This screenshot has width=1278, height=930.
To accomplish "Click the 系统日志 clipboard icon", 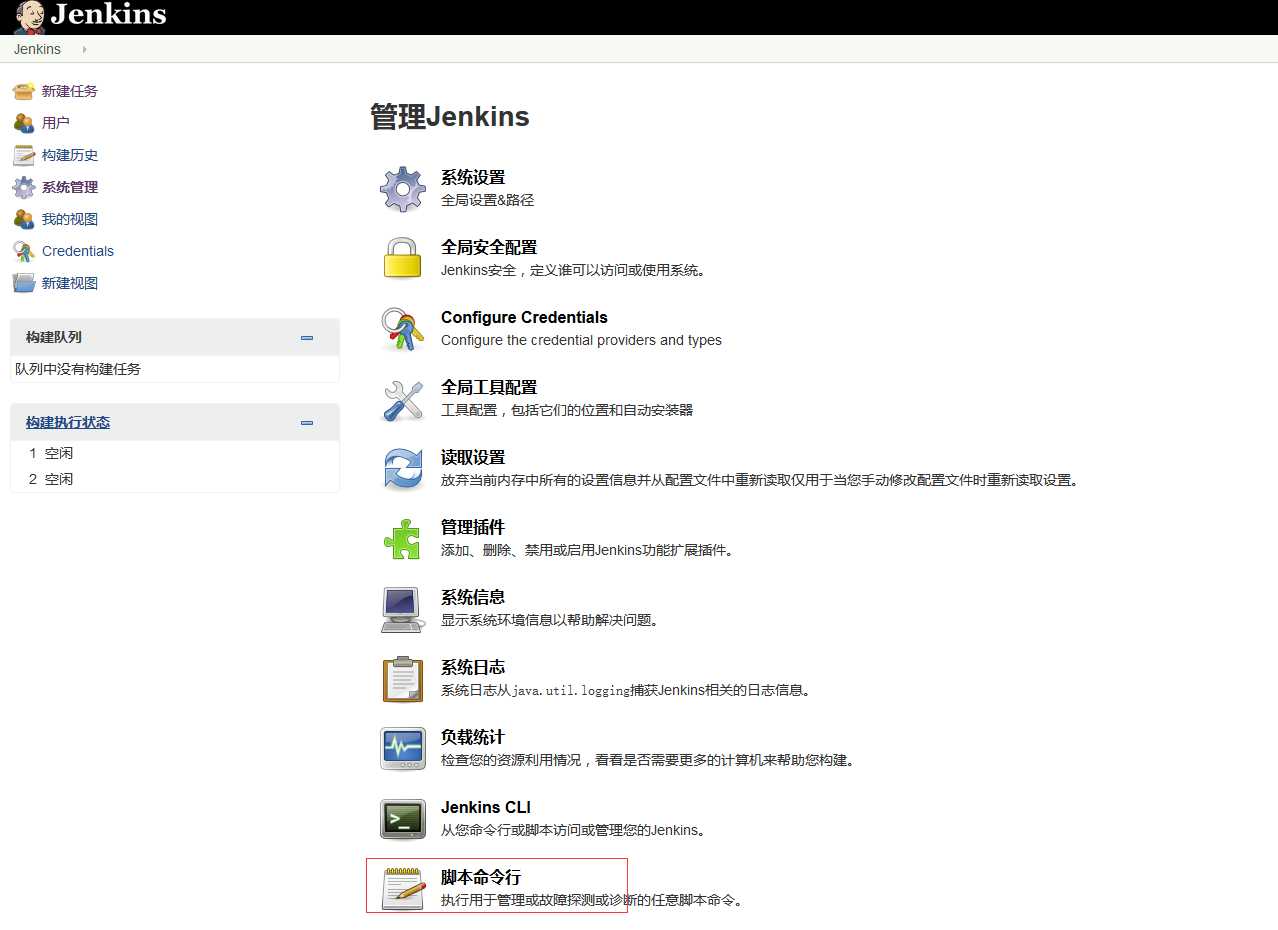I will click(403, 679).
